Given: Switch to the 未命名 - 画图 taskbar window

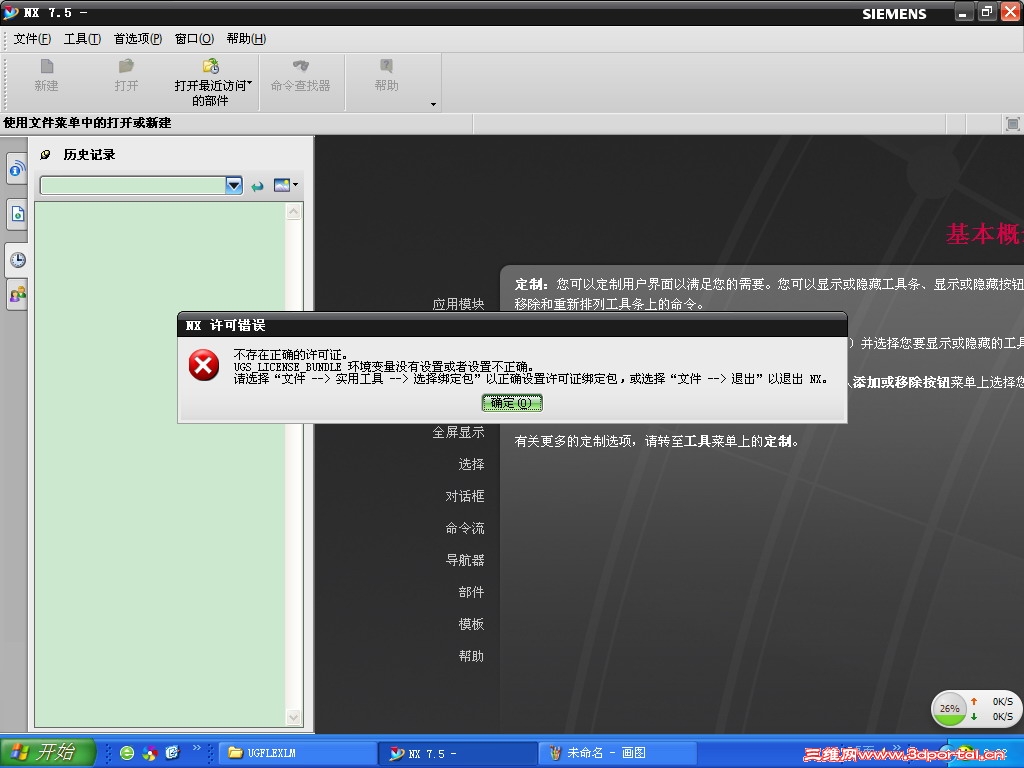Looking at the screenshot, I should click(617, 753).
